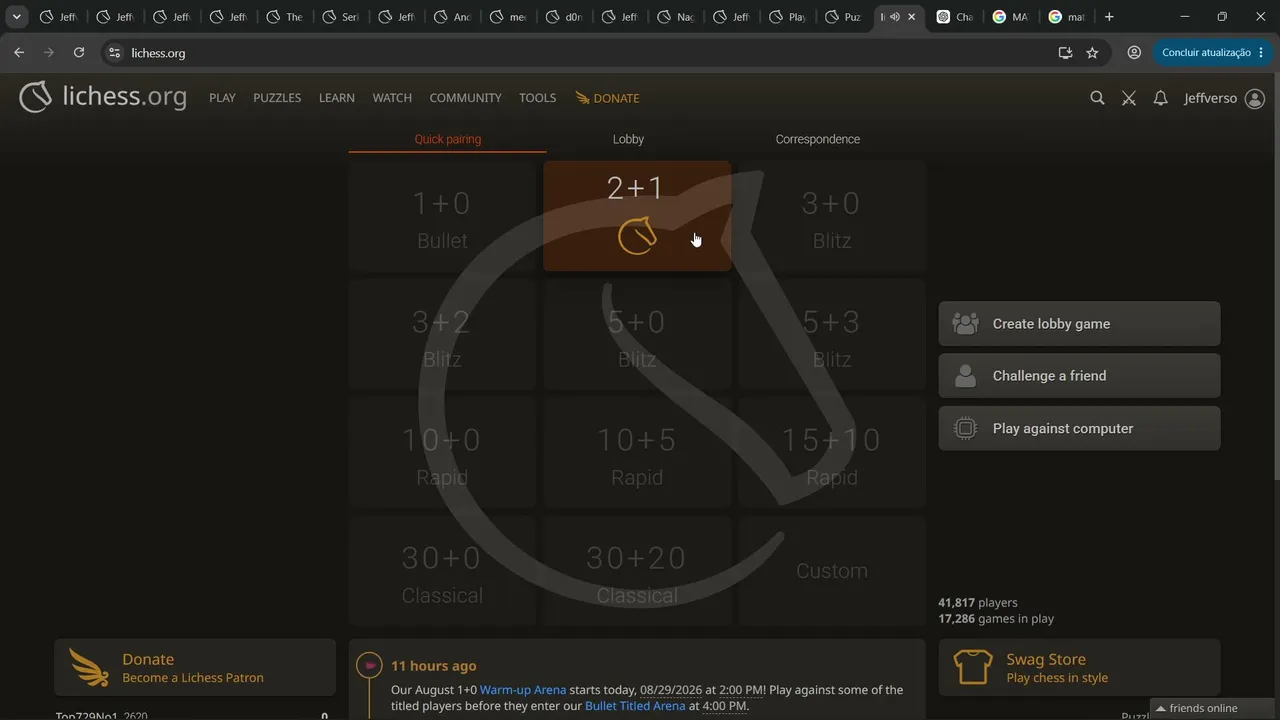This screenshot has width=1280, height=720.
Task: Open the COMMUNITY menu
Action: [465, 98]
